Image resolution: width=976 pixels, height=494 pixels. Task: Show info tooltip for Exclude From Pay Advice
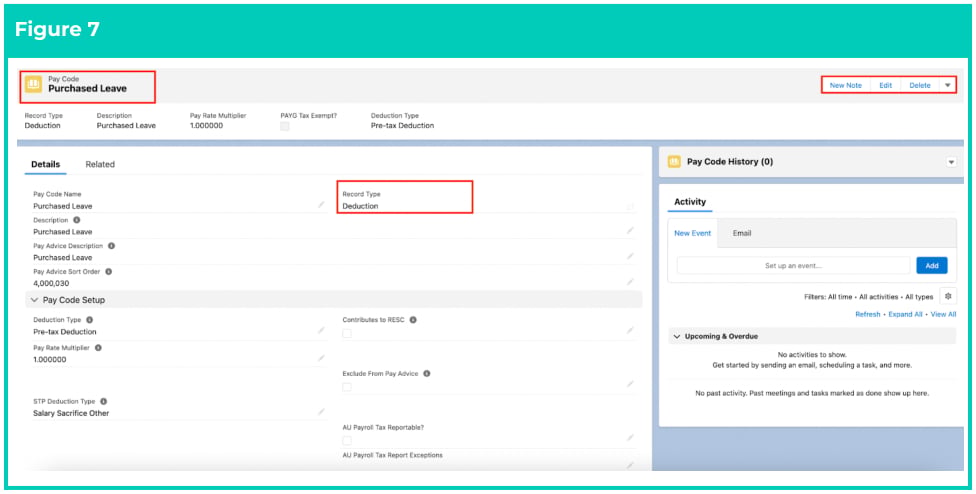click(x=426, y=374)
